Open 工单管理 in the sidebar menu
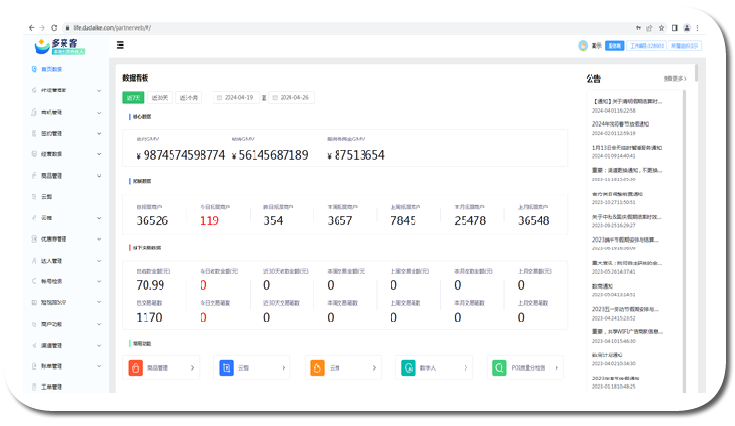This screenshot has width=735, height=426. click(51, 387)
